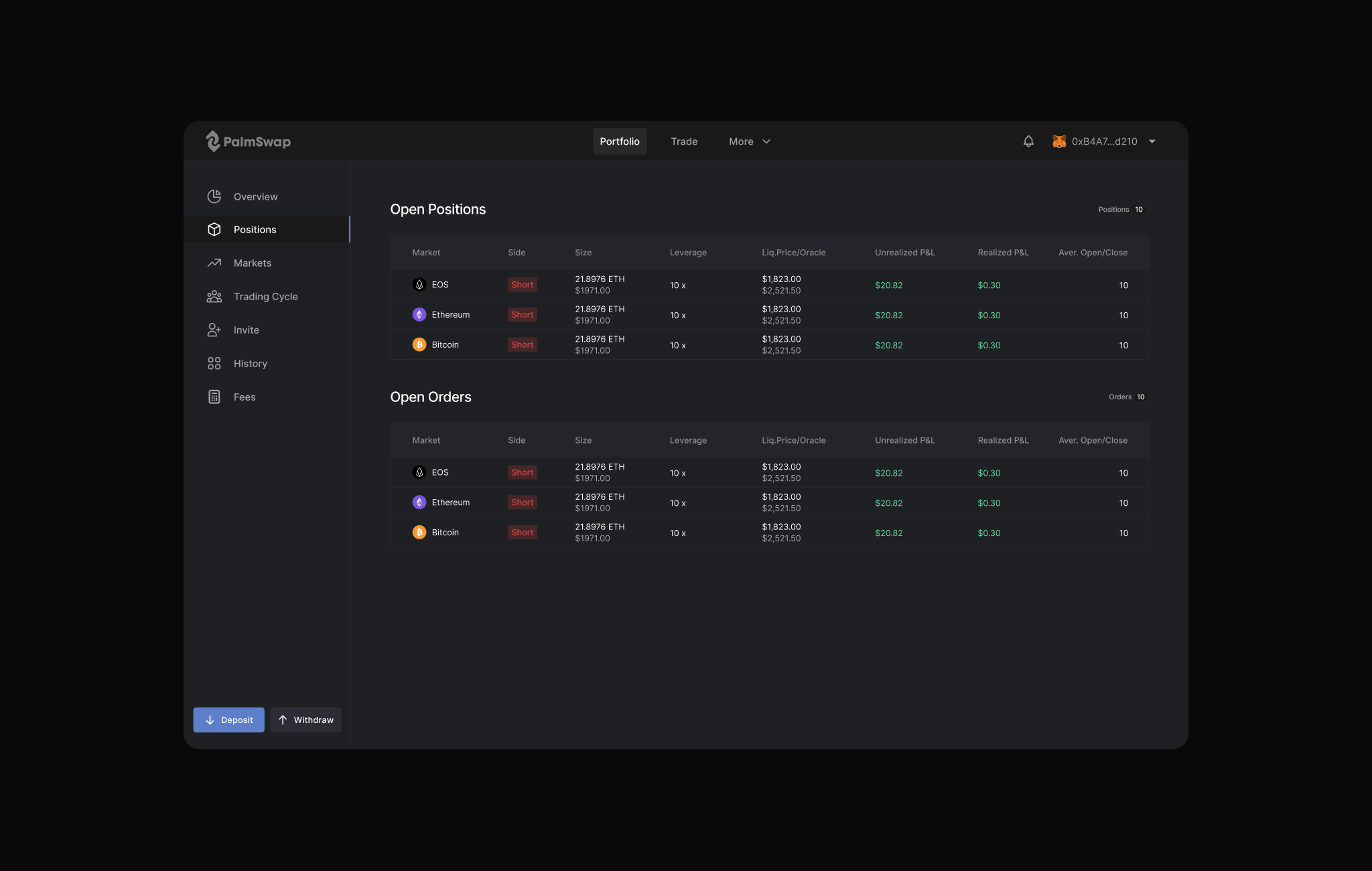
Task: Click the Ethereum icon in Open Orders
Action: click(x=419, y=502)
